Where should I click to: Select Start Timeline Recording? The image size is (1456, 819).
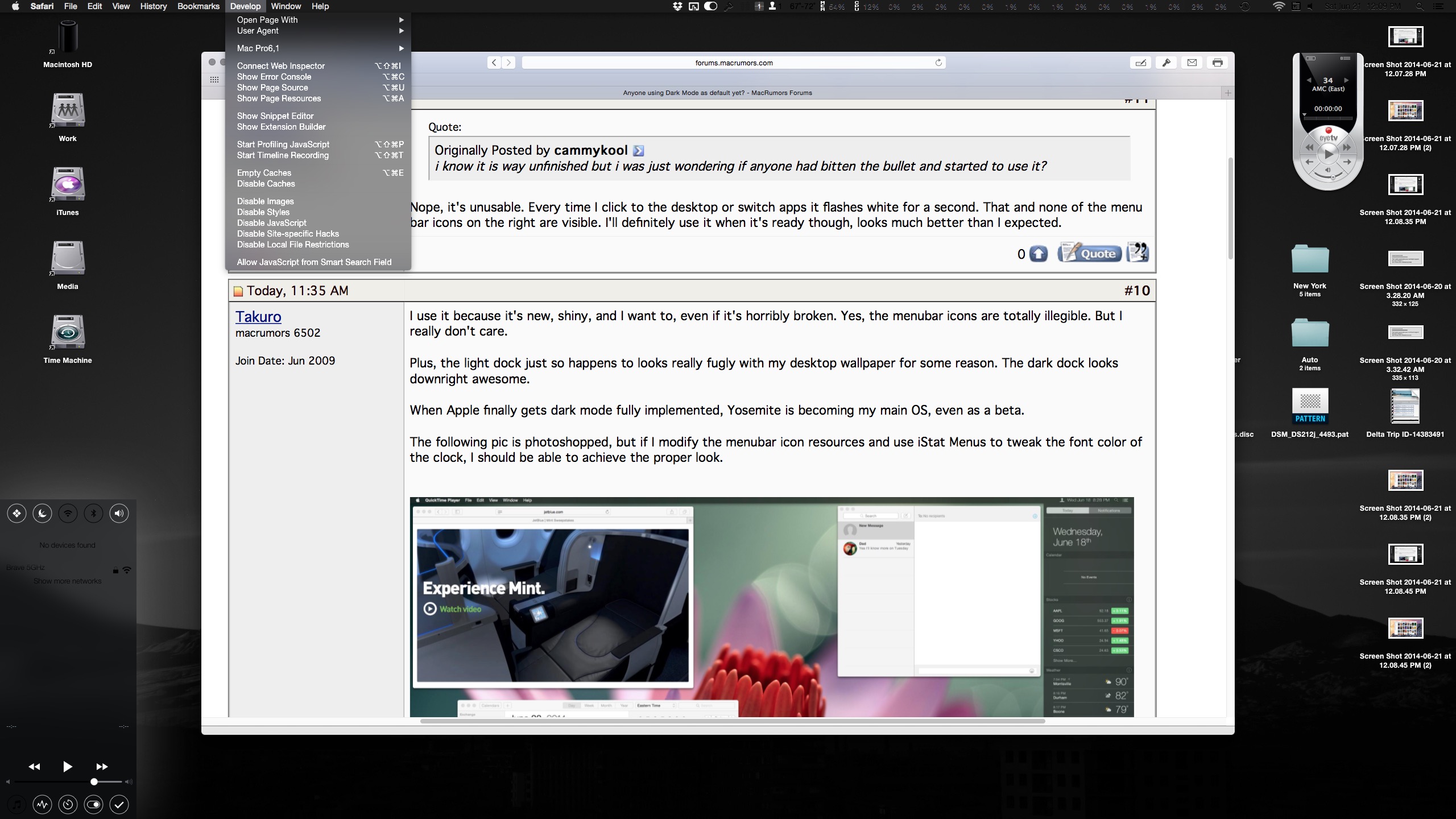tap(318, 155)
